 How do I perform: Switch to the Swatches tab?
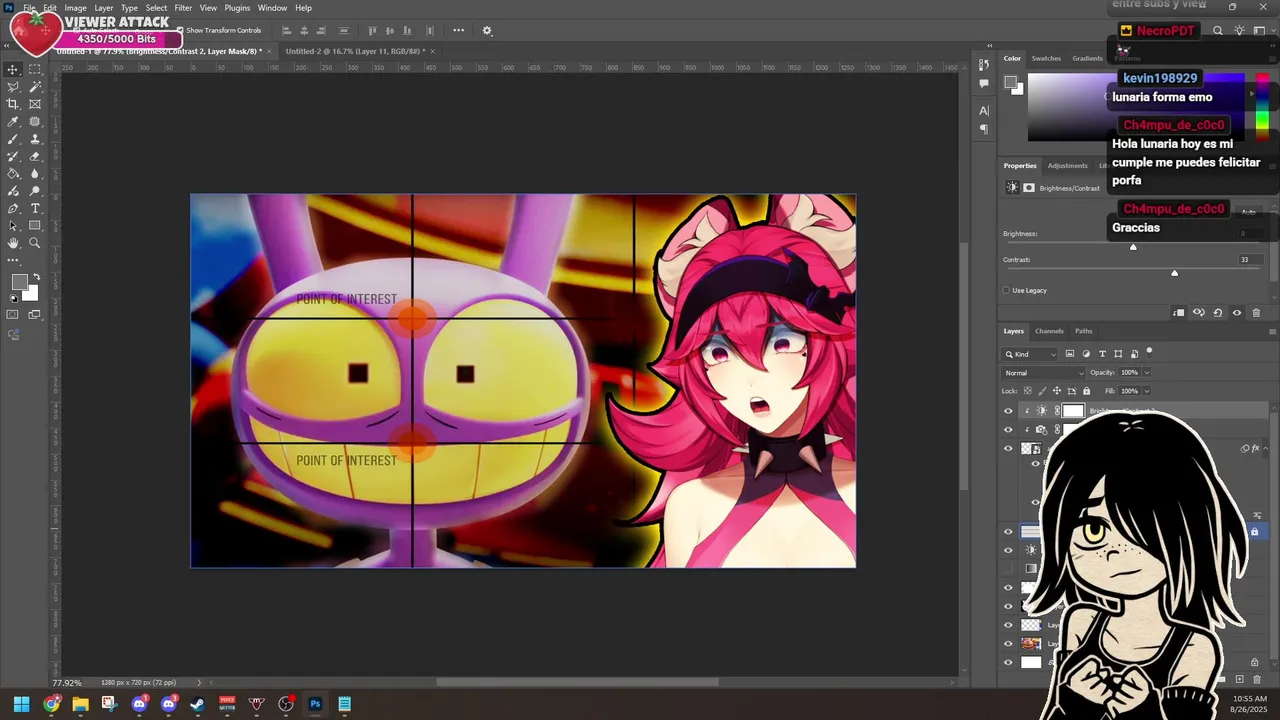point(1046,58)
